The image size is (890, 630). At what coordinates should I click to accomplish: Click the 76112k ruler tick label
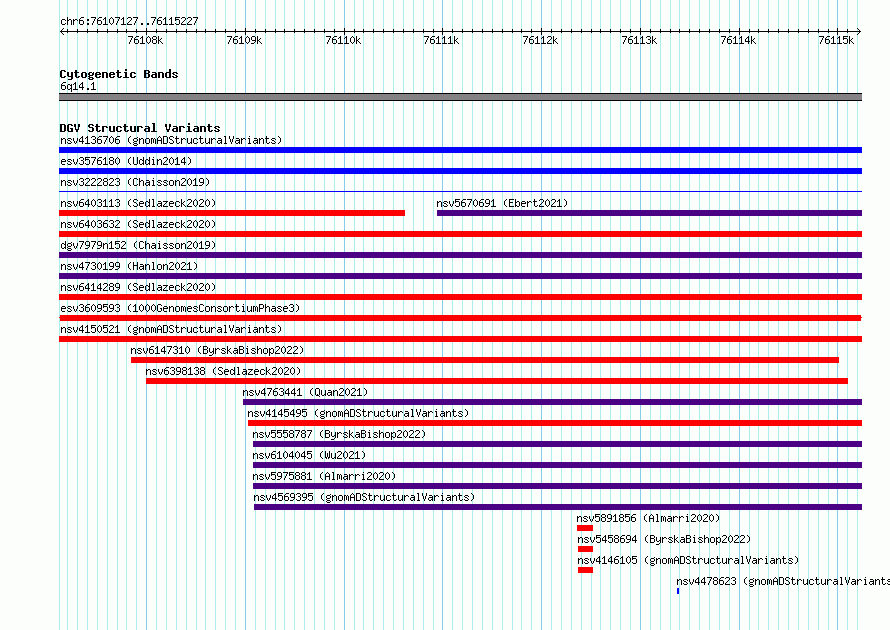point(540,40)
